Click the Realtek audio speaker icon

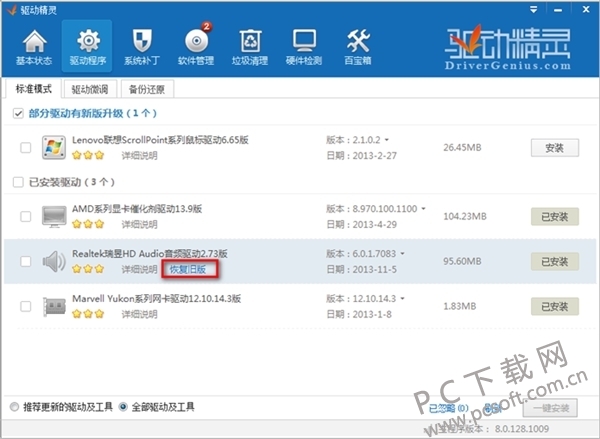point(54,261)
